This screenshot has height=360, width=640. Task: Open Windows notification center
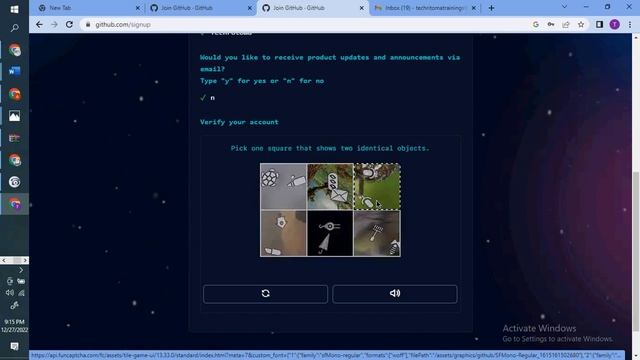click(x=14, y=347)
